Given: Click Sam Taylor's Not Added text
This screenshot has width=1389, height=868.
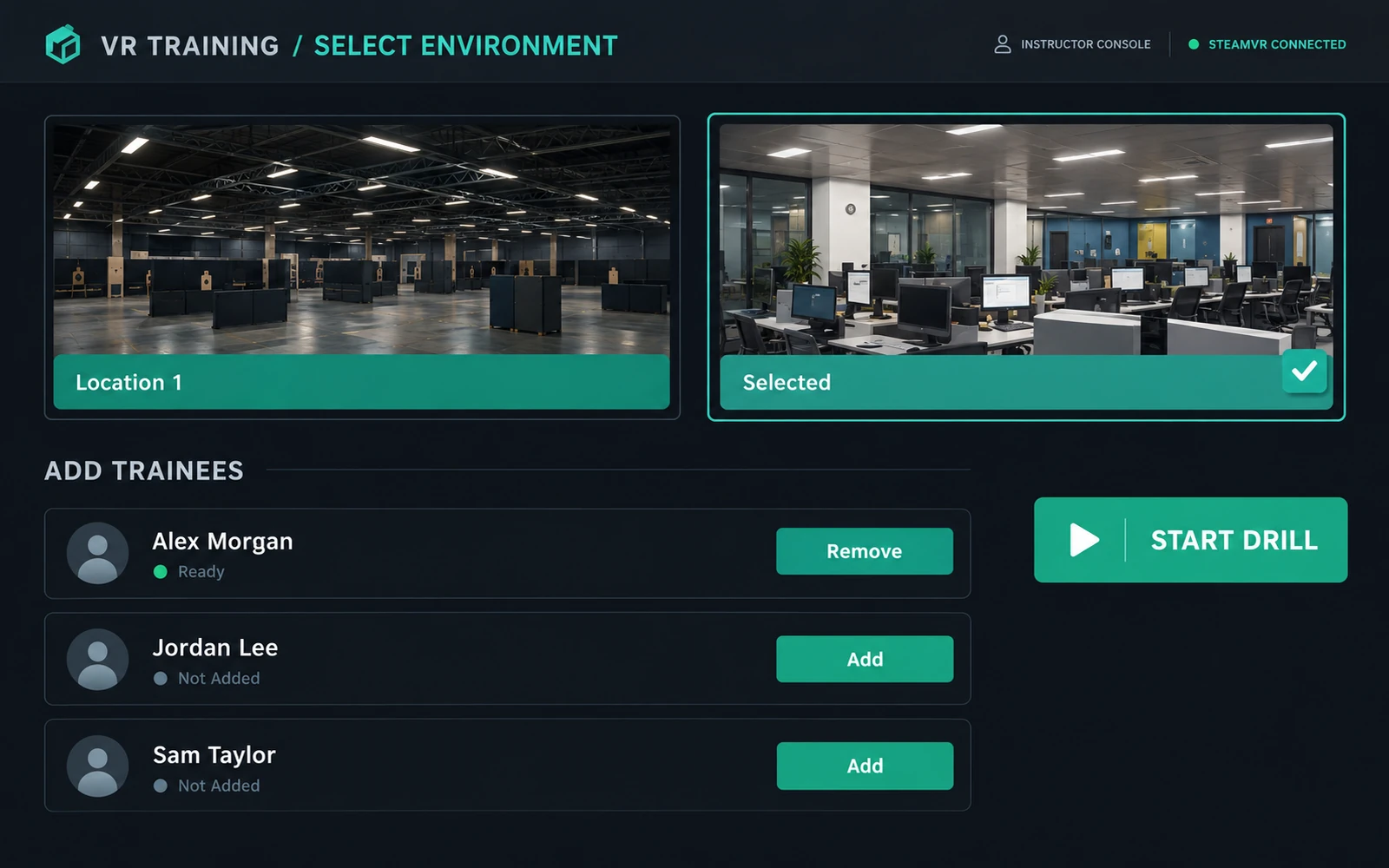Looking at the screenshot, I should point(219,786).
